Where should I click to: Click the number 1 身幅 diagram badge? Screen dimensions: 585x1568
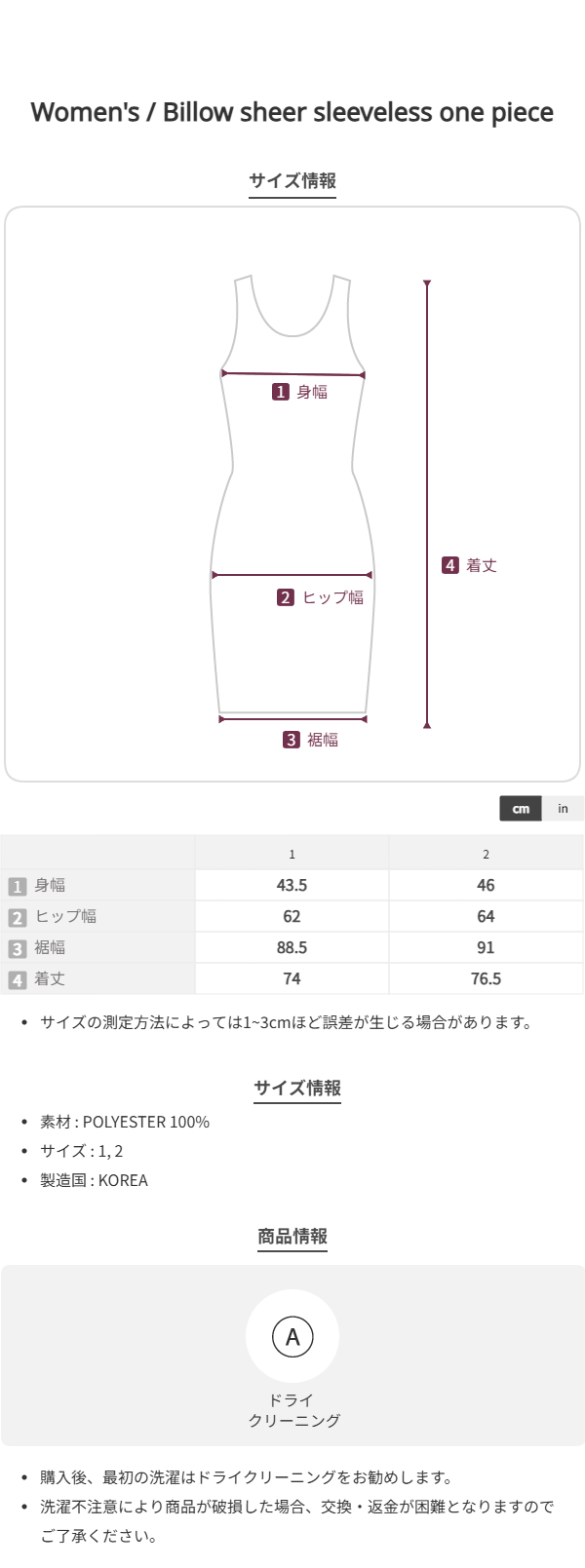[281, 392]
